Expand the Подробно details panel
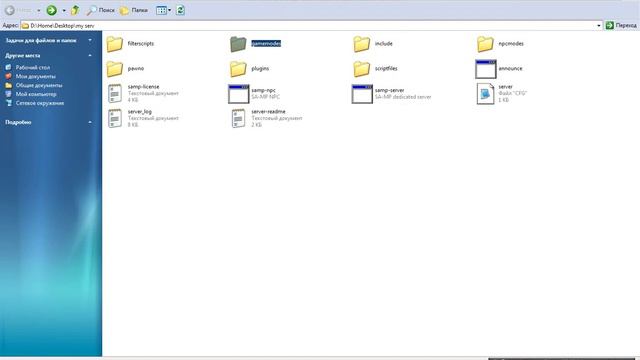 [x=90, y=122]
